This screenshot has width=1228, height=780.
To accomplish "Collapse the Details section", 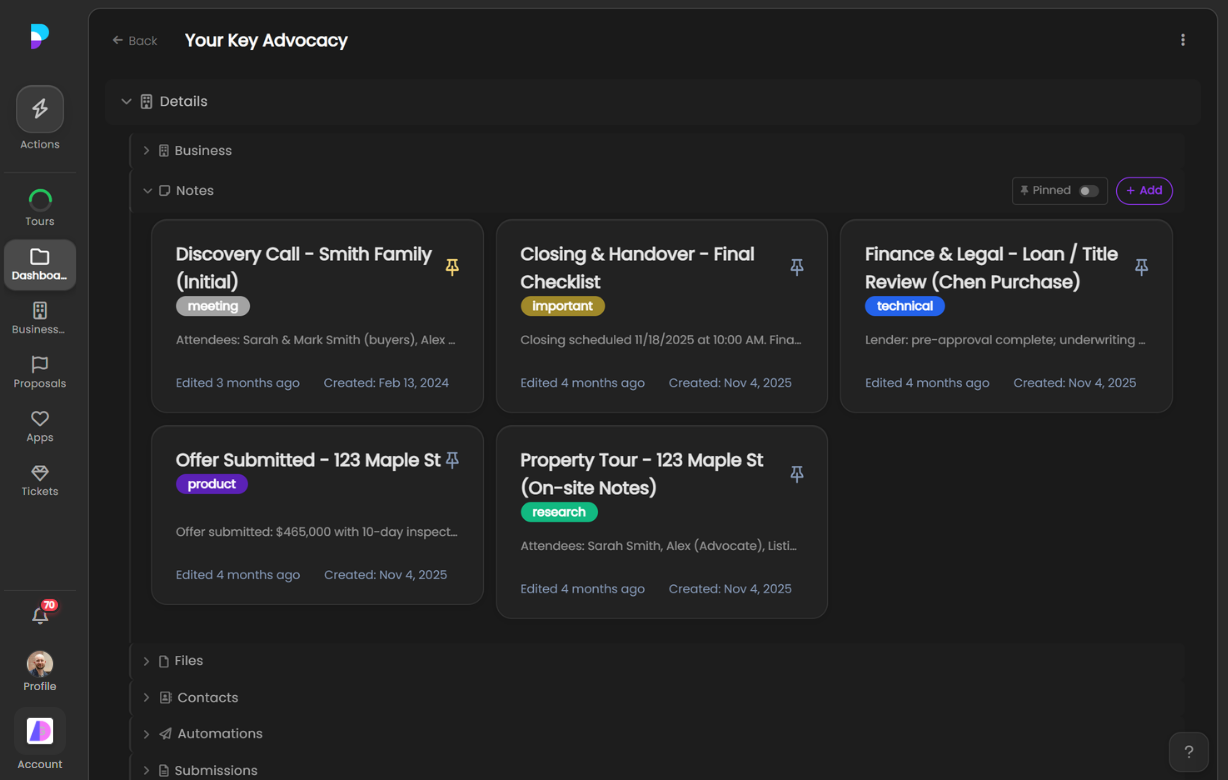I will (x=126, y=102).
